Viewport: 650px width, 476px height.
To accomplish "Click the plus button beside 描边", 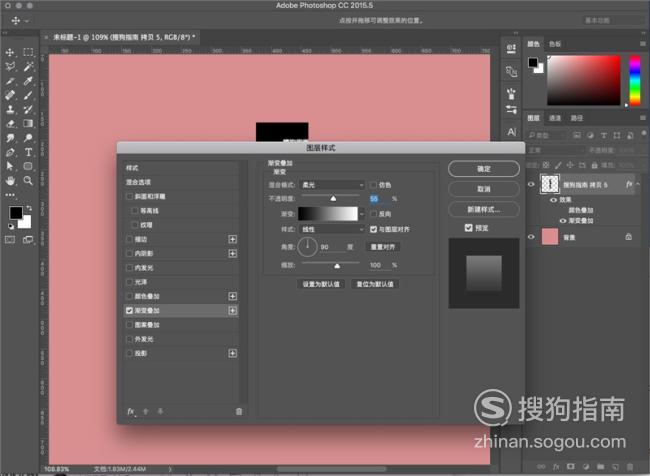I will 233,239.
